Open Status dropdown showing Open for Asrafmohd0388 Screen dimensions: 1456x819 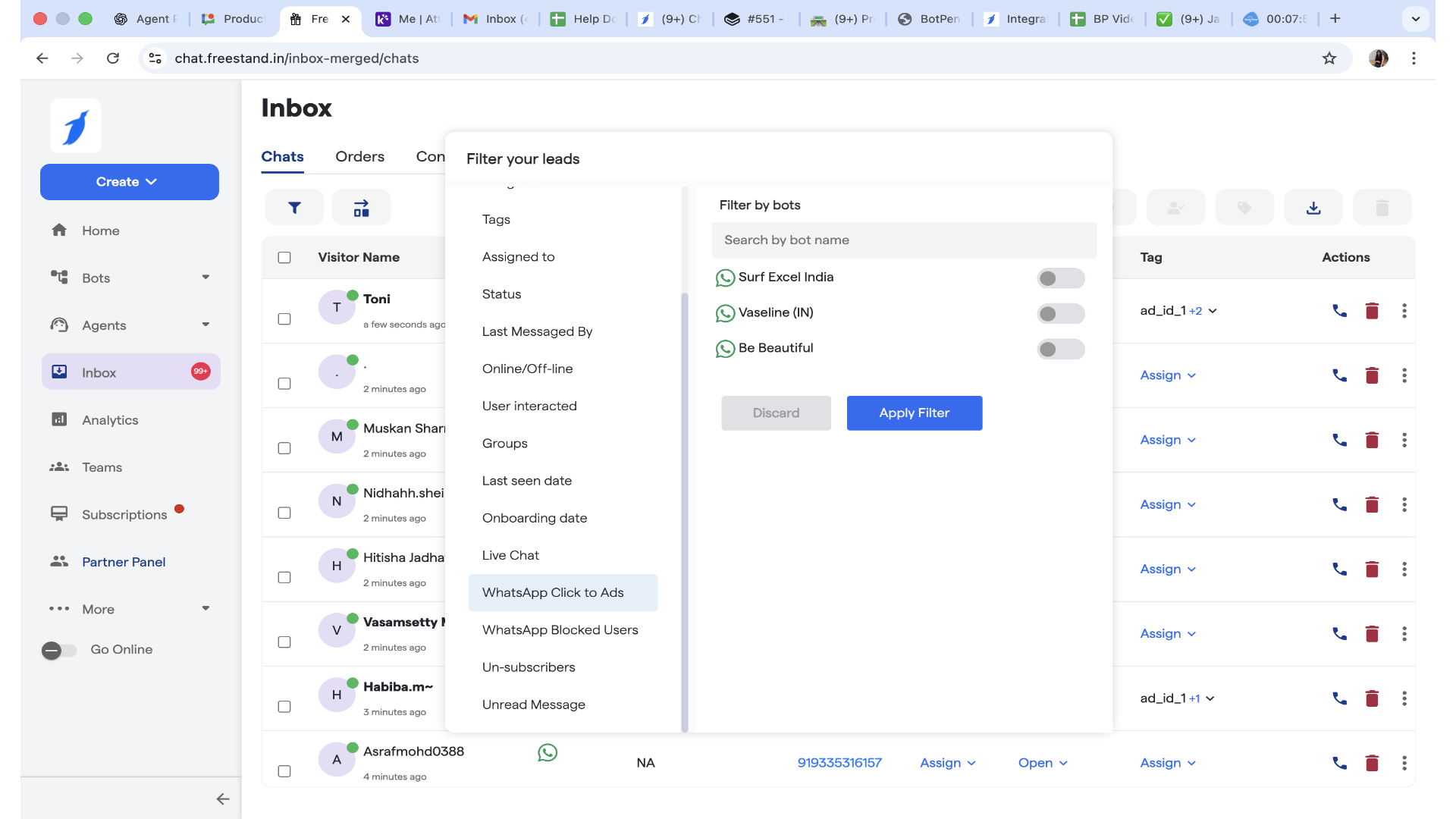[x=1043, y=763]
